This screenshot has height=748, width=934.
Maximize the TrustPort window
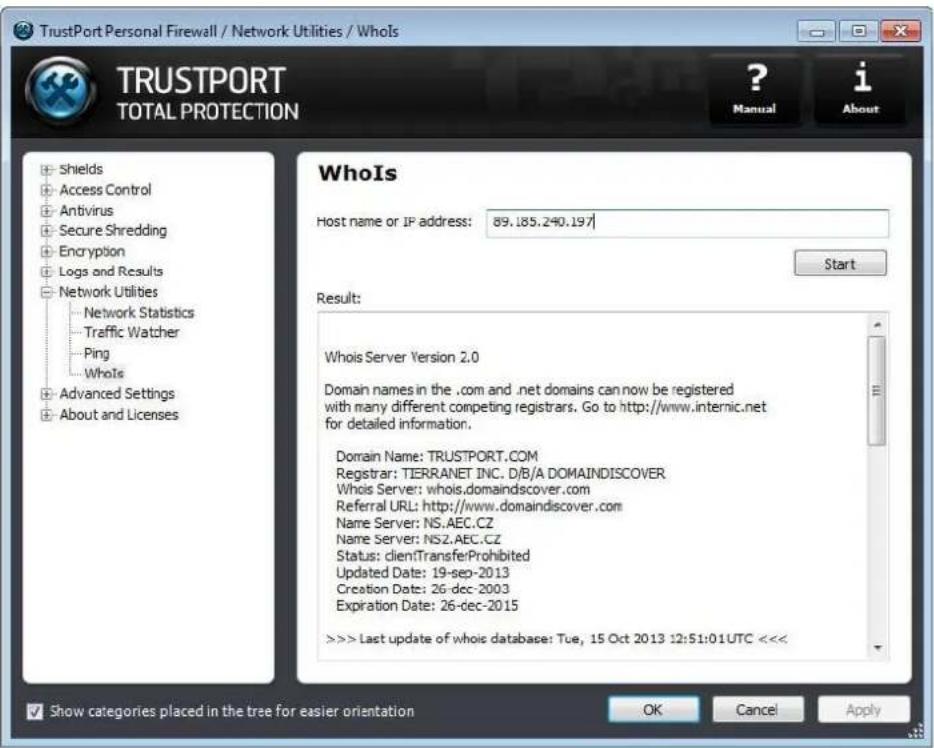pos(858,31)
